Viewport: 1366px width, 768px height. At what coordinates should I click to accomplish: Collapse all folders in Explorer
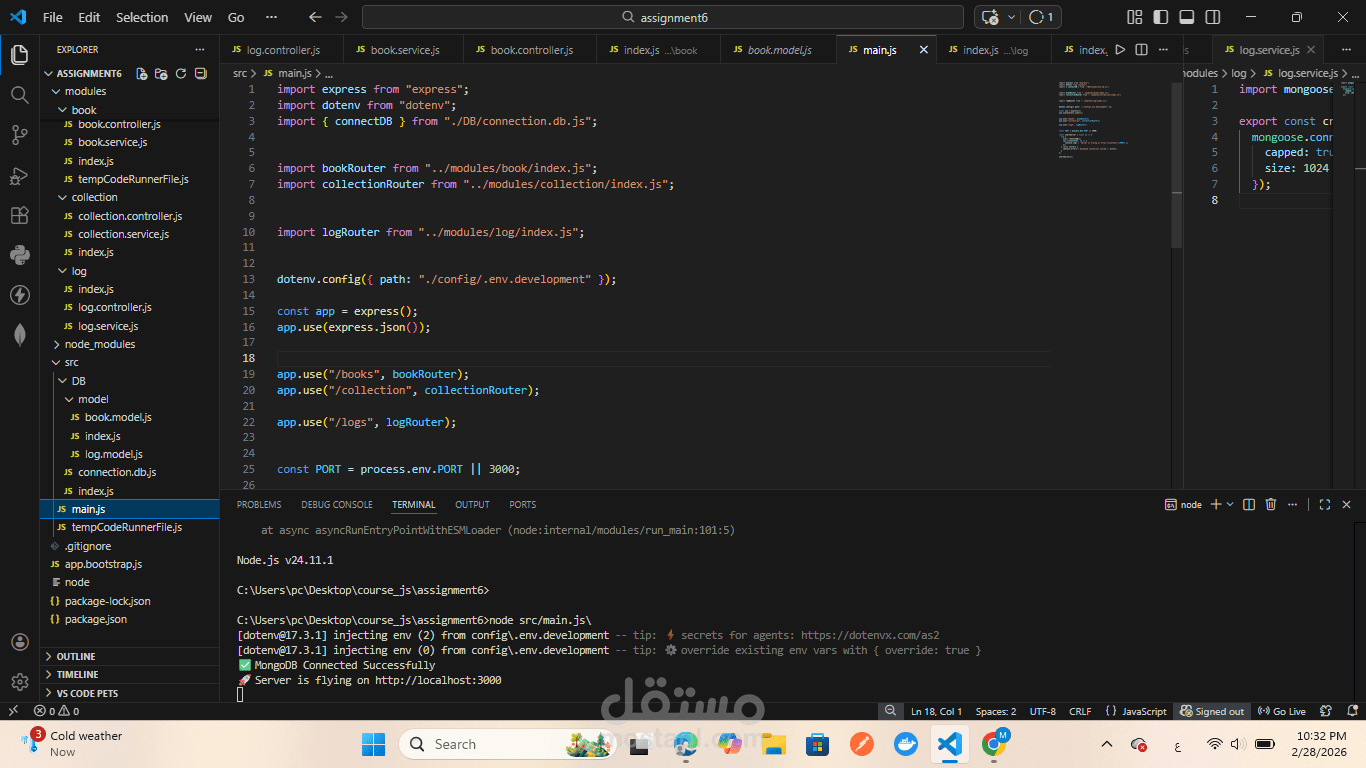point(201,73)
